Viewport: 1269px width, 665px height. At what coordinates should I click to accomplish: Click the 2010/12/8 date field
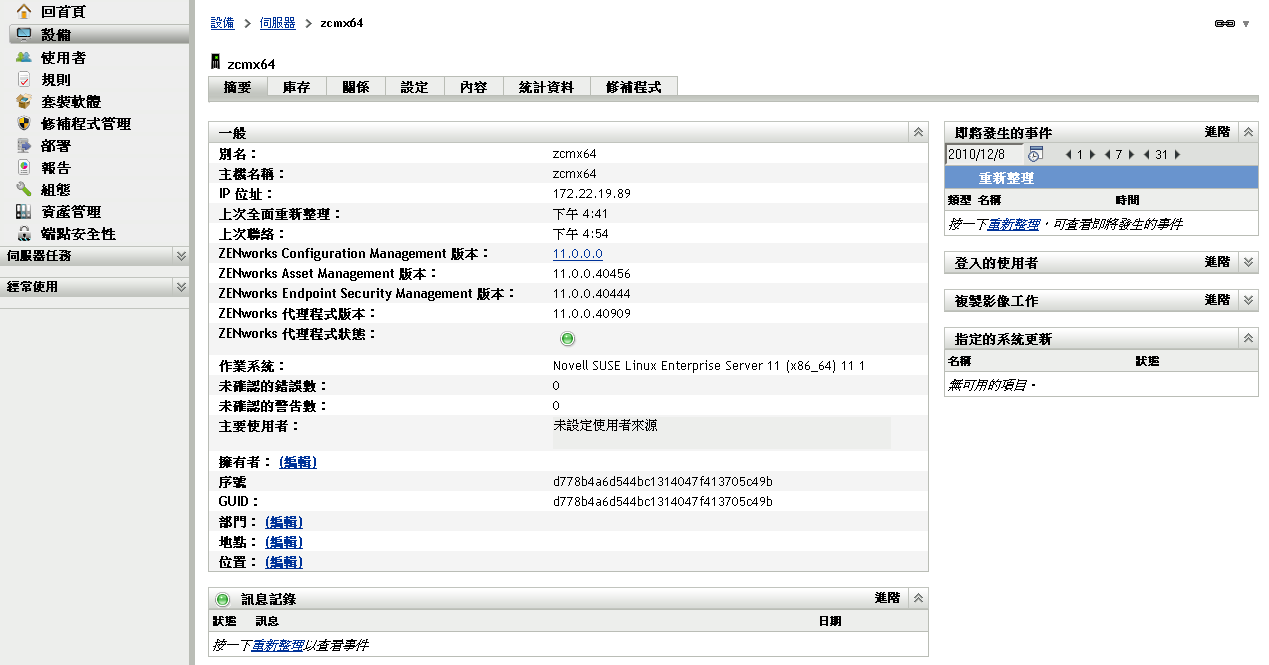(984, 155)
